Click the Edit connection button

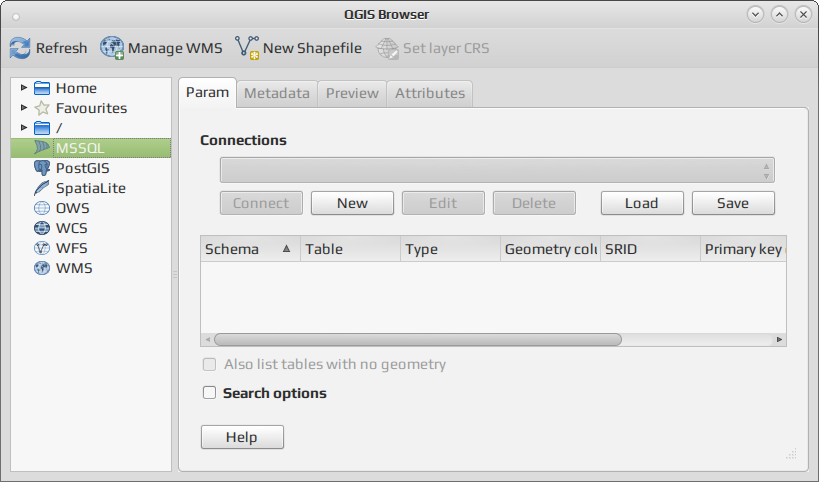coord(443,203)
